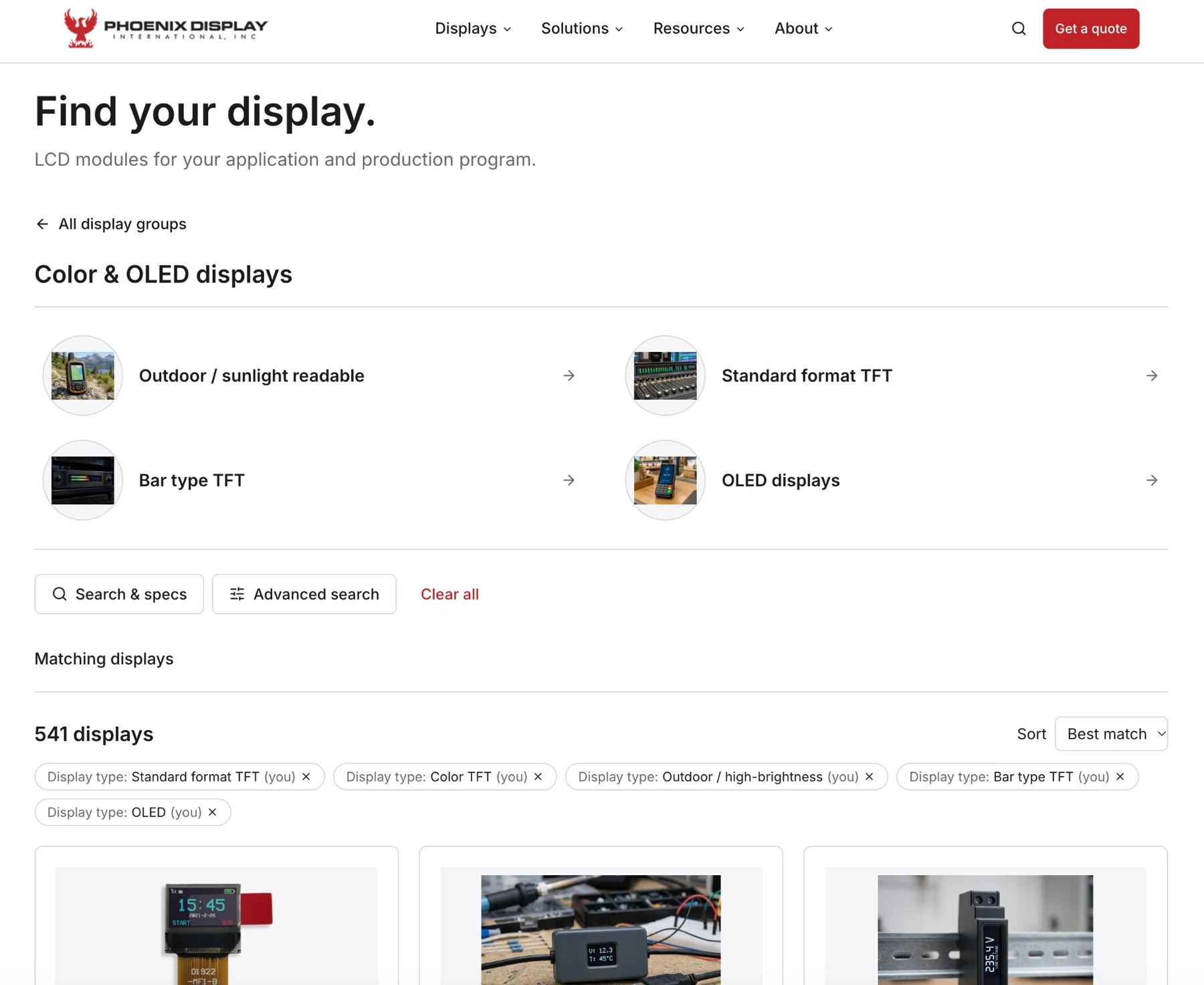Click the Standard format TFT category image

tap(666, 375)
